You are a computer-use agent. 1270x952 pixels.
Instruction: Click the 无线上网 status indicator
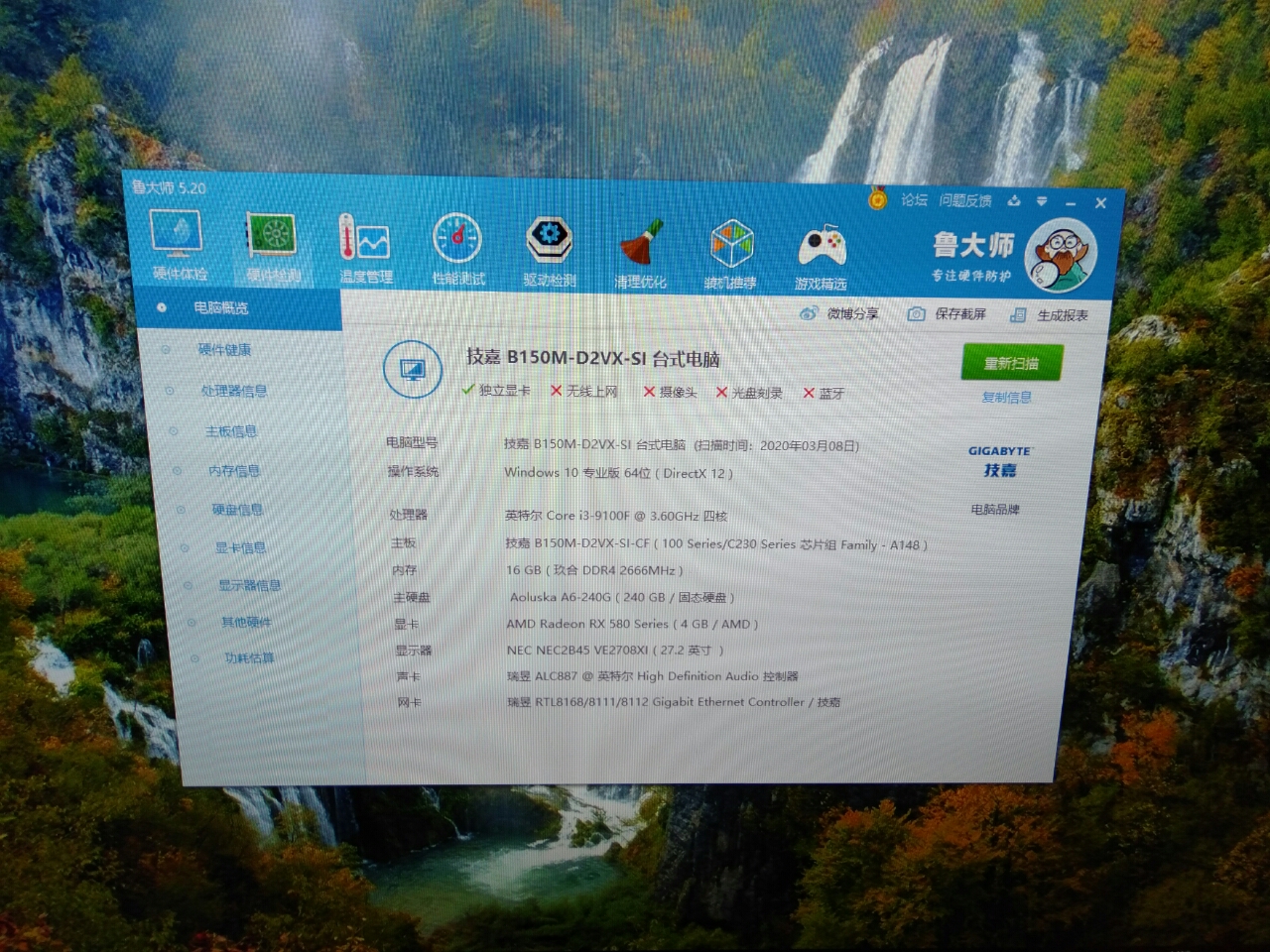[584, 391]
